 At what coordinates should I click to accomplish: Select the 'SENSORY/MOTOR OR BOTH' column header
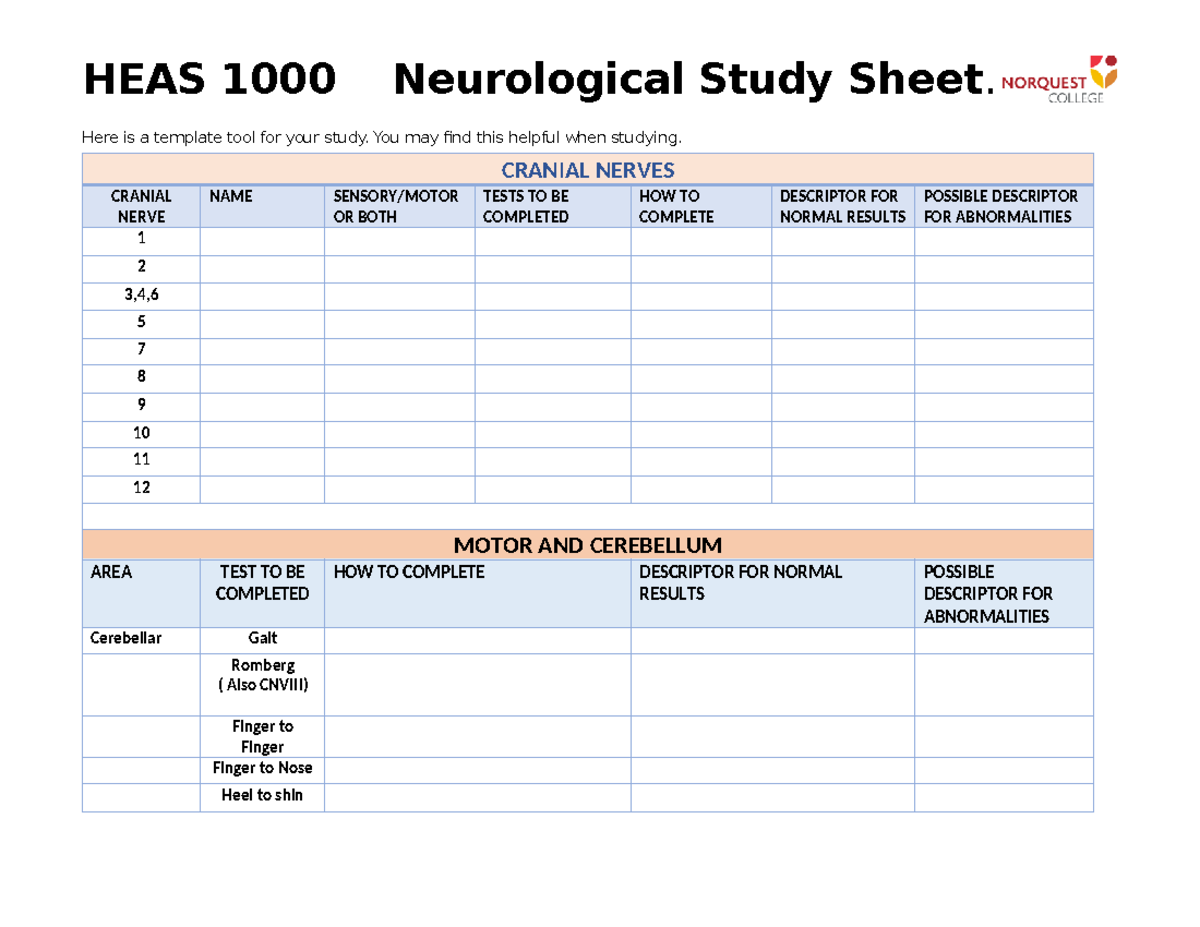(400, 206)
